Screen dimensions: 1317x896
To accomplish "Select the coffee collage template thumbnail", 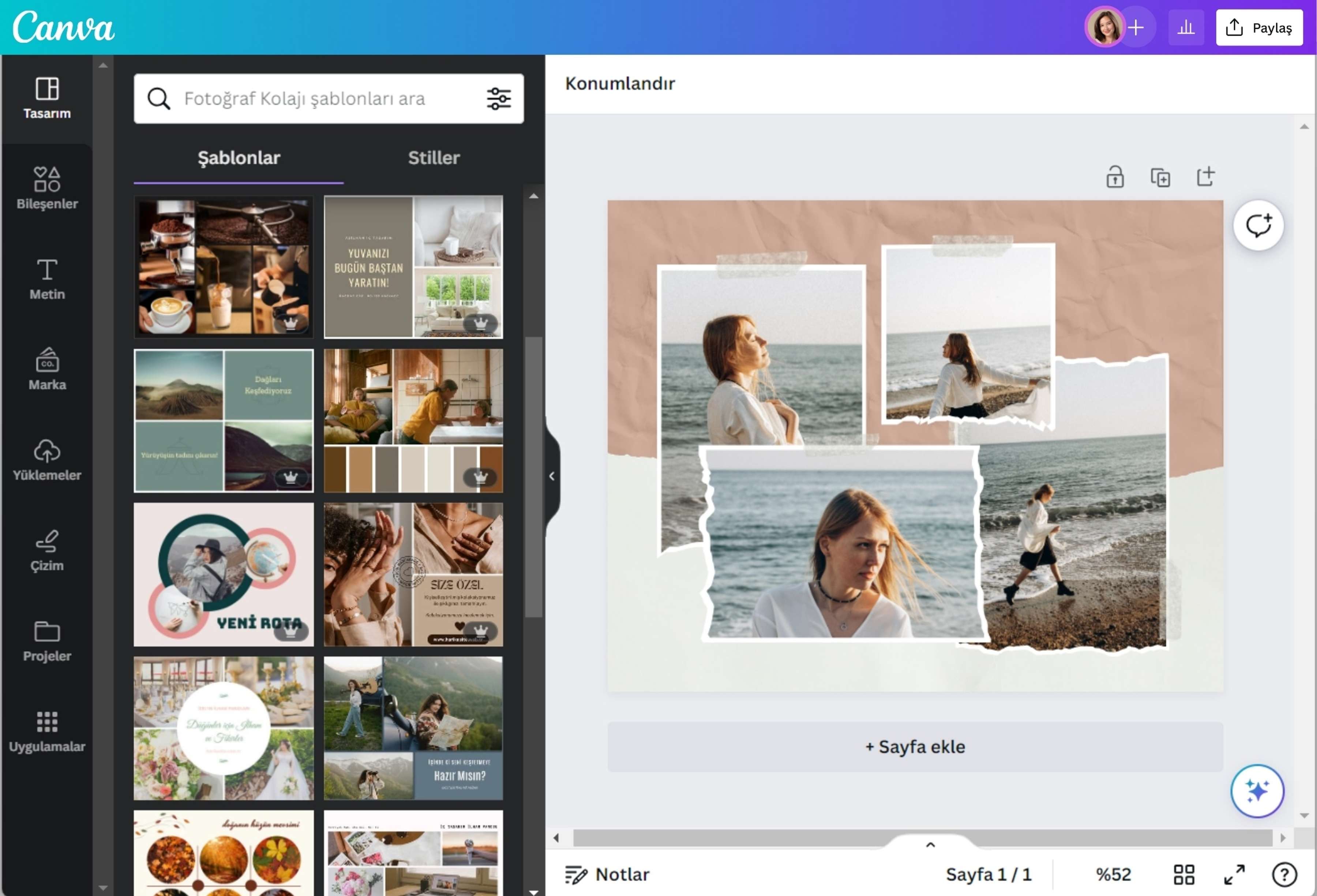I will (x=223, y=267).
